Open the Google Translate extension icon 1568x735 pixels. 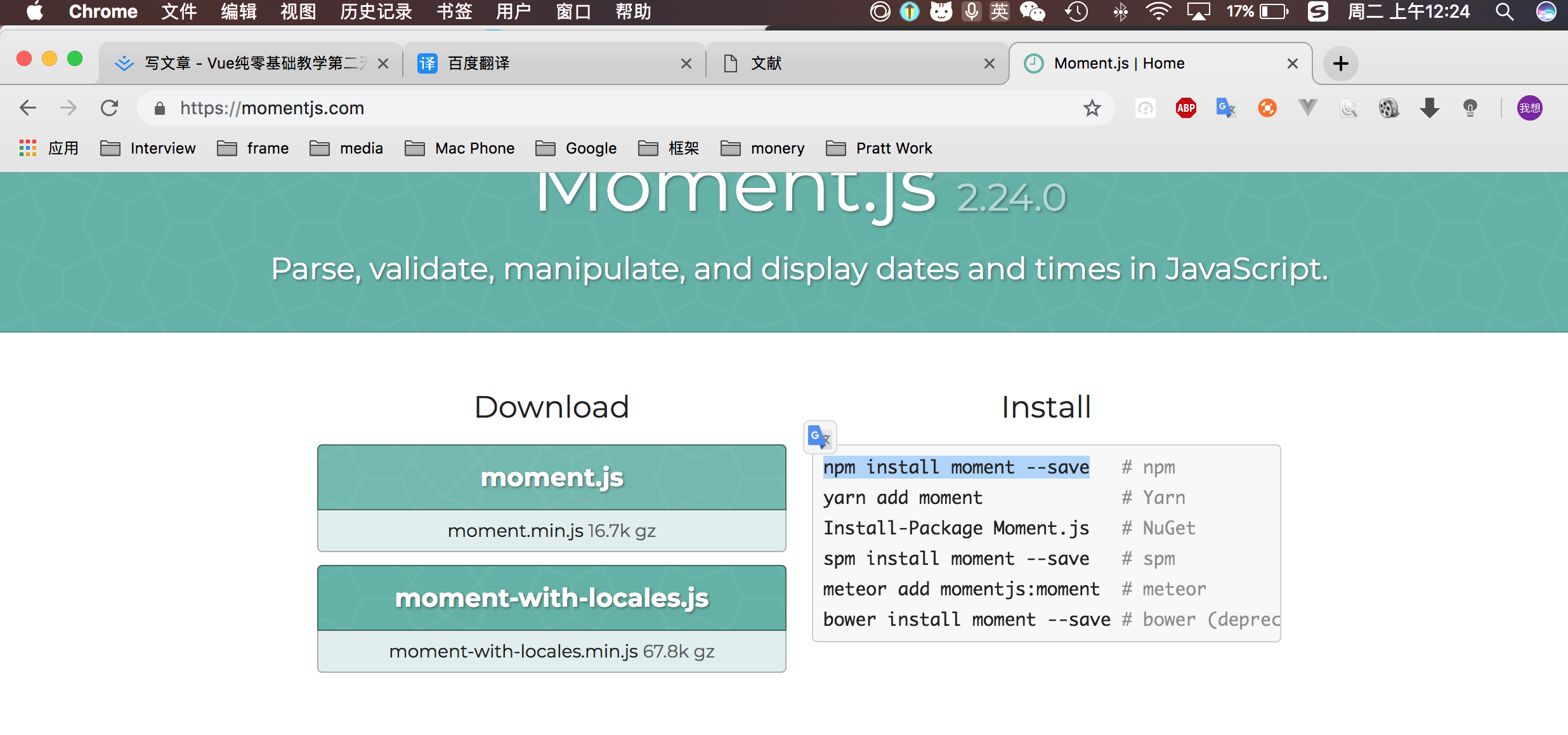tap(1225, 109)
